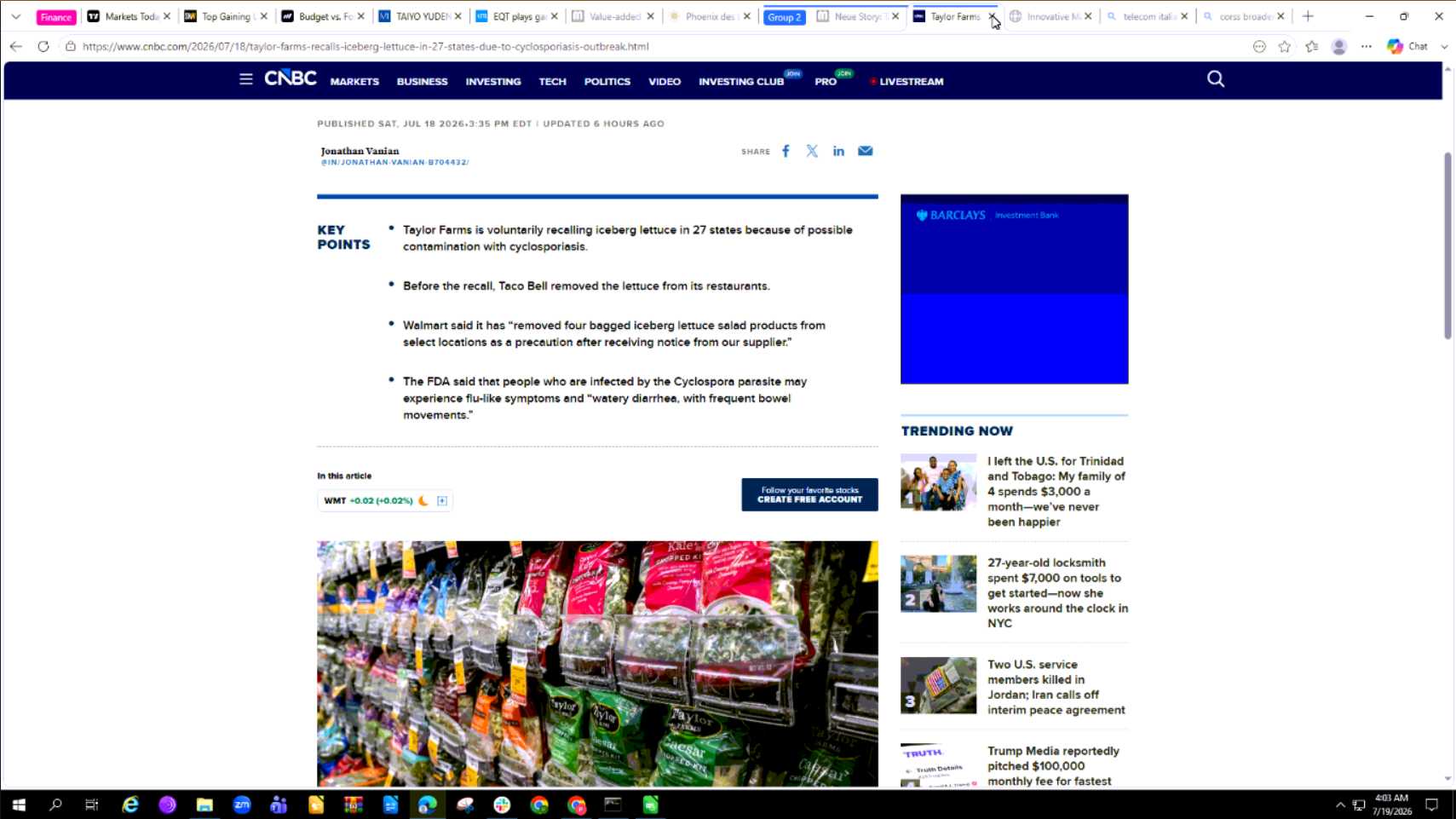
Task: Expand the Copilot Chat dropdown arrow
Action: 1444,46
